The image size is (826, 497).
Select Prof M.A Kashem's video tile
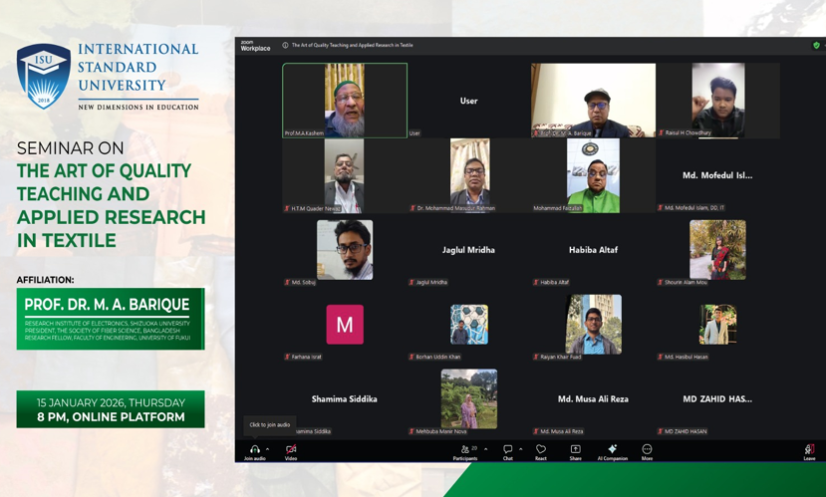tap(344, 100)
